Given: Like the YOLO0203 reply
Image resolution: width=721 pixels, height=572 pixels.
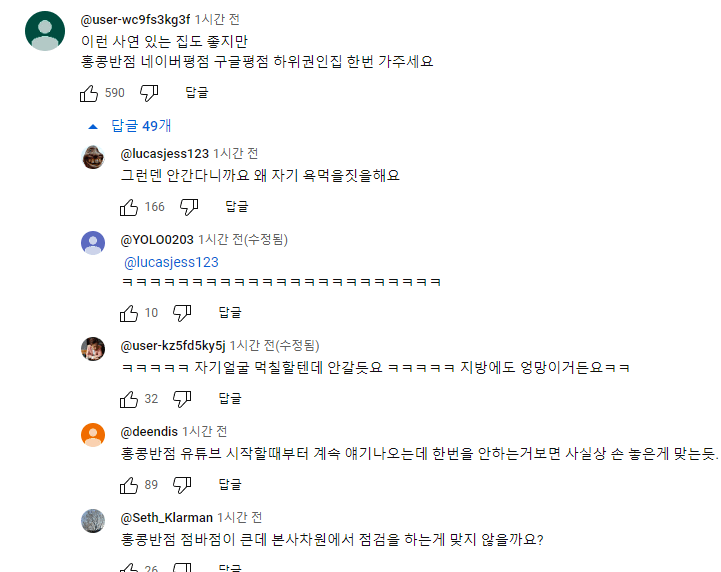Looking at the screenshot, I should pos(129,313).
